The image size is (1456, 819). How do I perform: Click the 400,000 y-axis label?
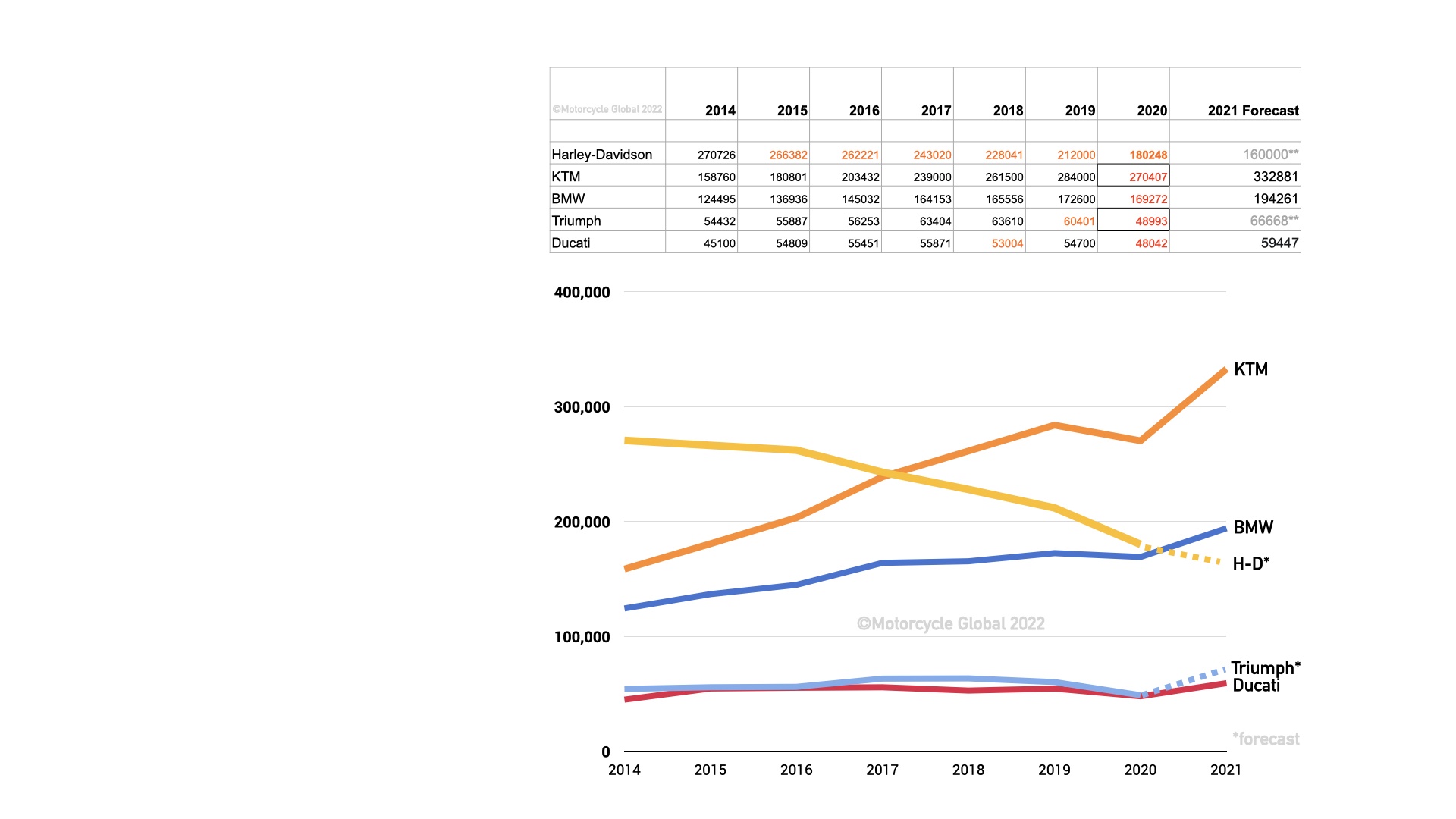tap(582, 292)
